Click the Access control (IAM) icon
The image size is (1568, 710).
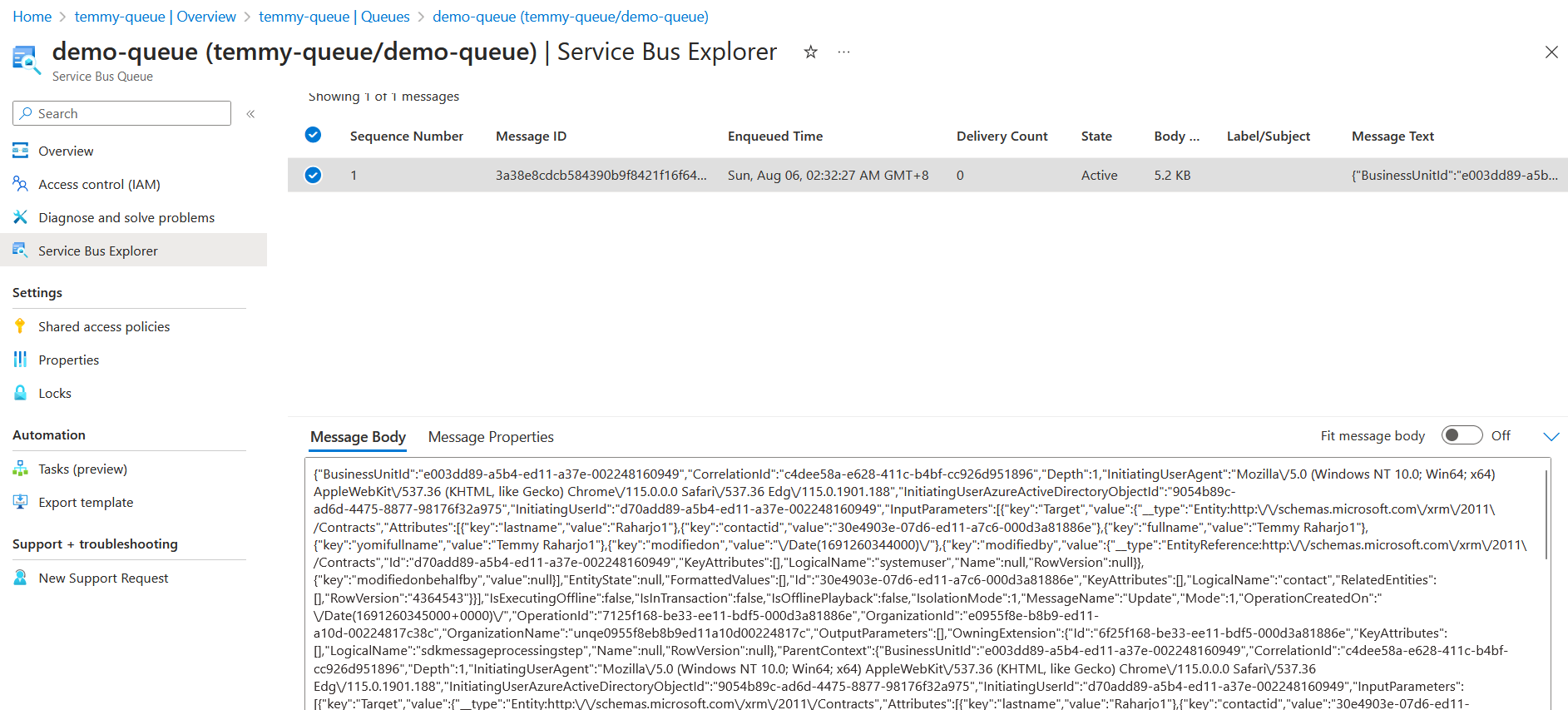pos(20,184)
